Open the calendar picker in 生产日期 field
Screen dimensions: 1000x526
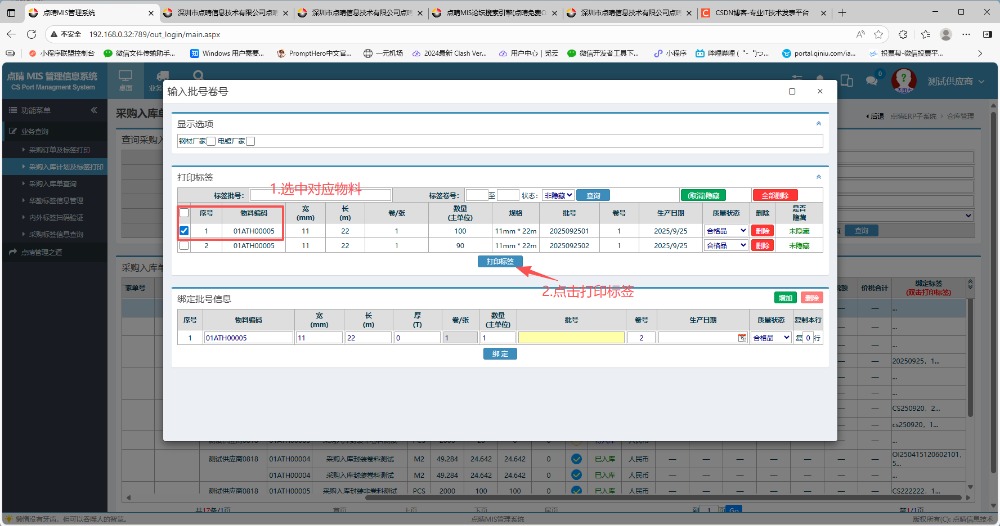[741, 338]
